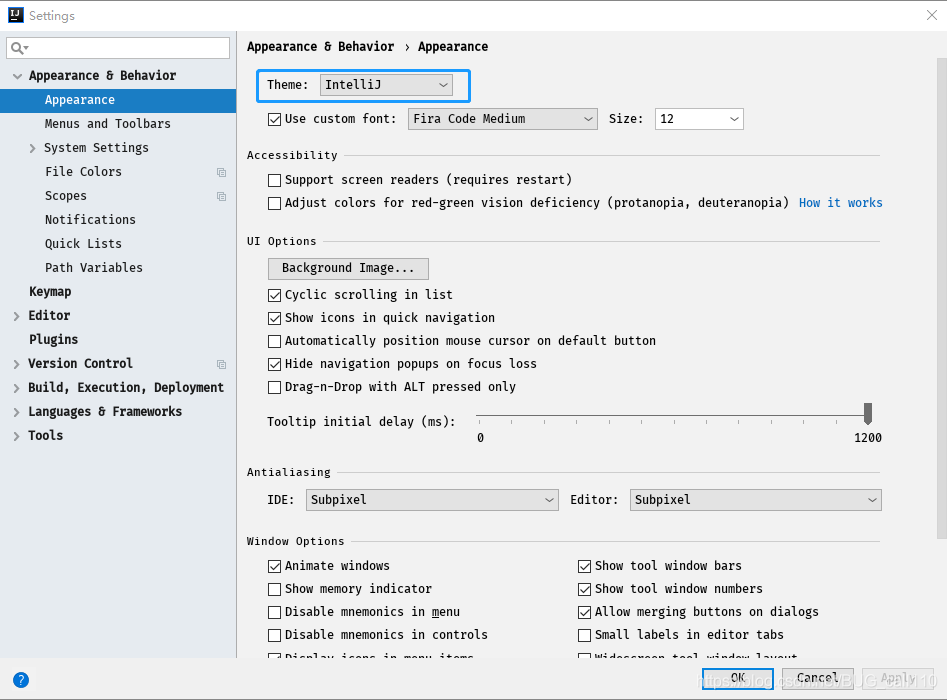Click the Appearance & Behavior breadcrumb

(x=320, y=46)
